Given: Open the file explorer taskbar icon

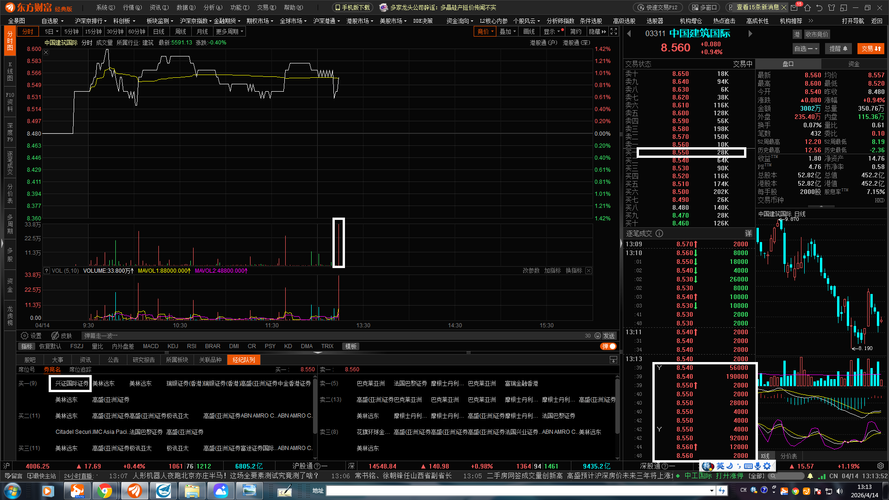Looking at the screenshot, I should pyautogui.click(x=192, y=491).
